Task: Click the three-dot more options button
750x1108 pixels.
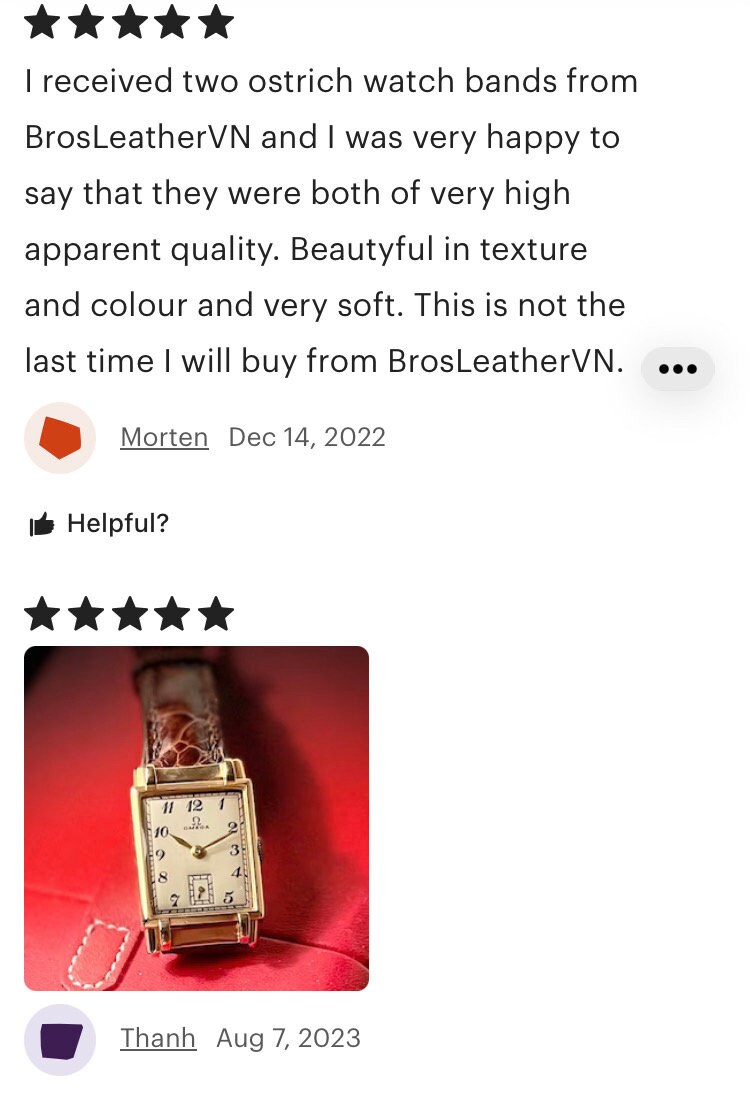Action: tap(677, 368)
